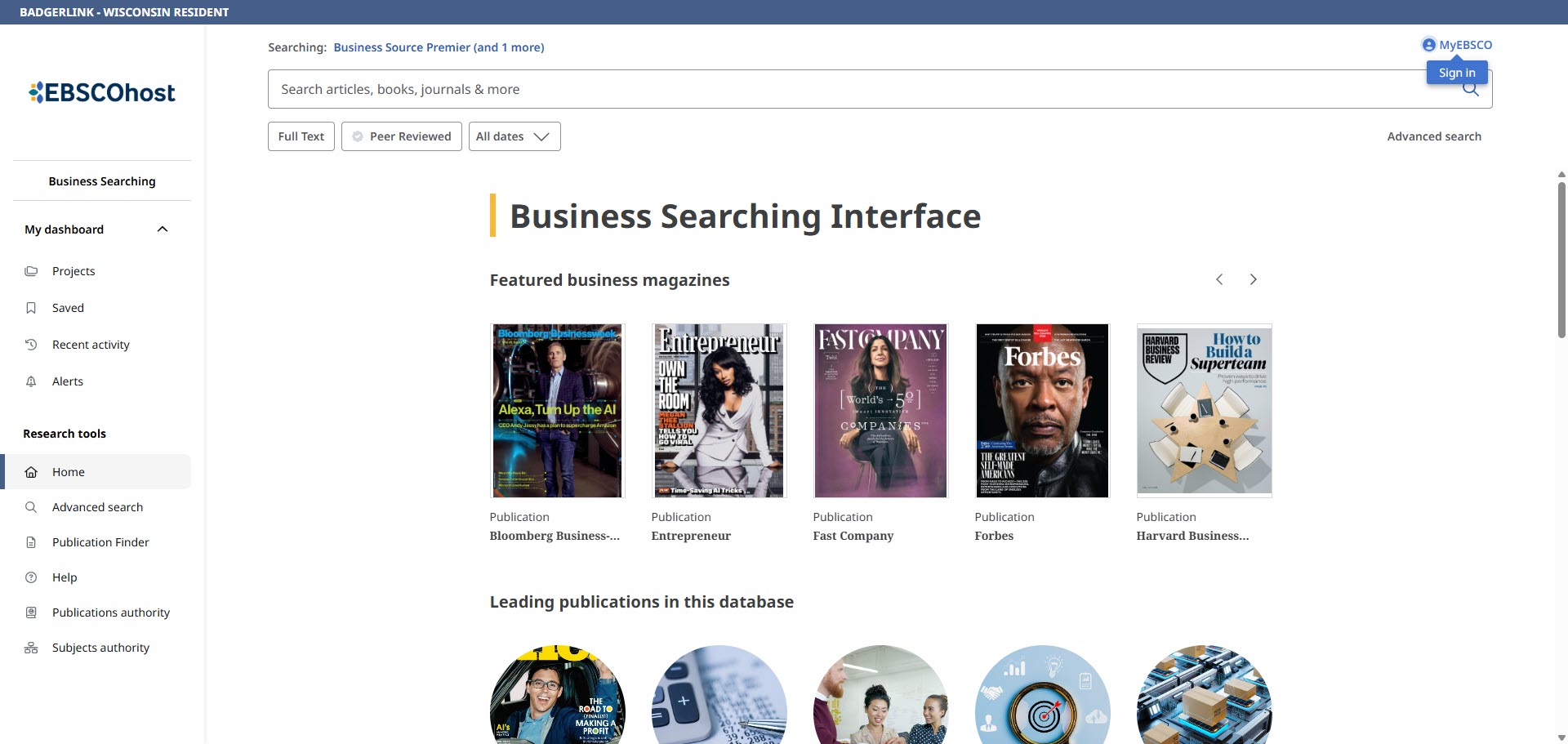The image size is (1568, 744).
Task: Open Business Searching sidebar heading
Action: [102, 181]
